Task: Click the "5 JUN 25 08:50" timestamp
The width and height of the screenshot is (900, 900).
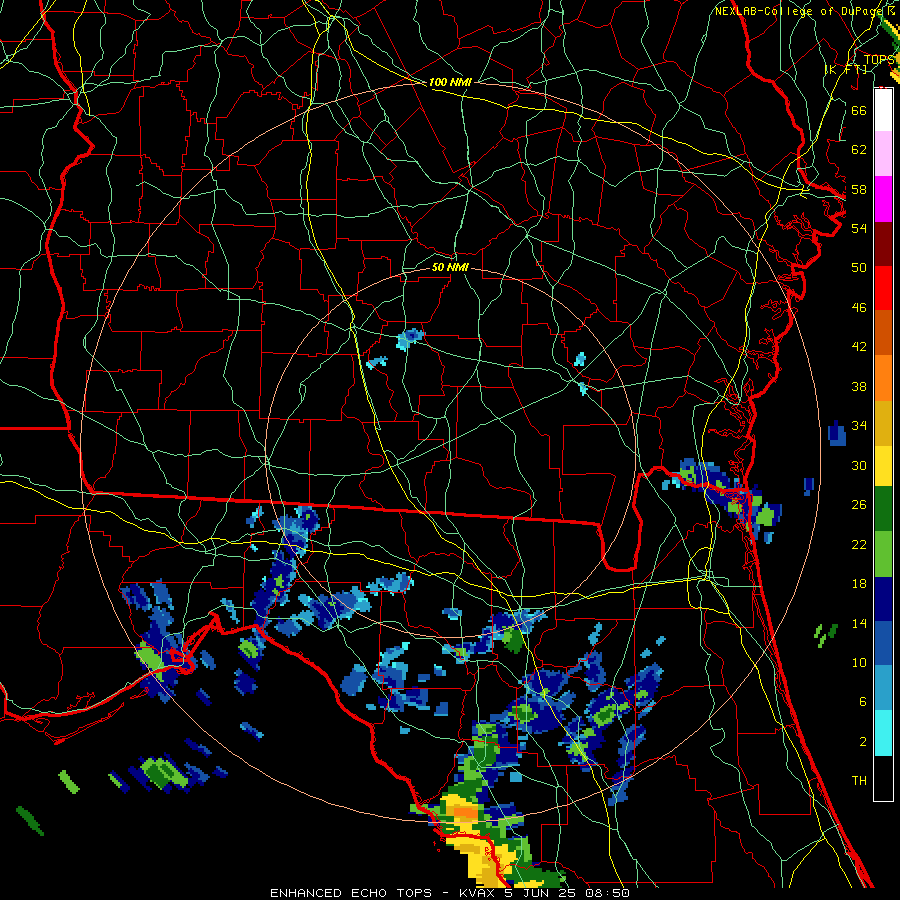Action: pyautogui.click(x=567, y=893)
